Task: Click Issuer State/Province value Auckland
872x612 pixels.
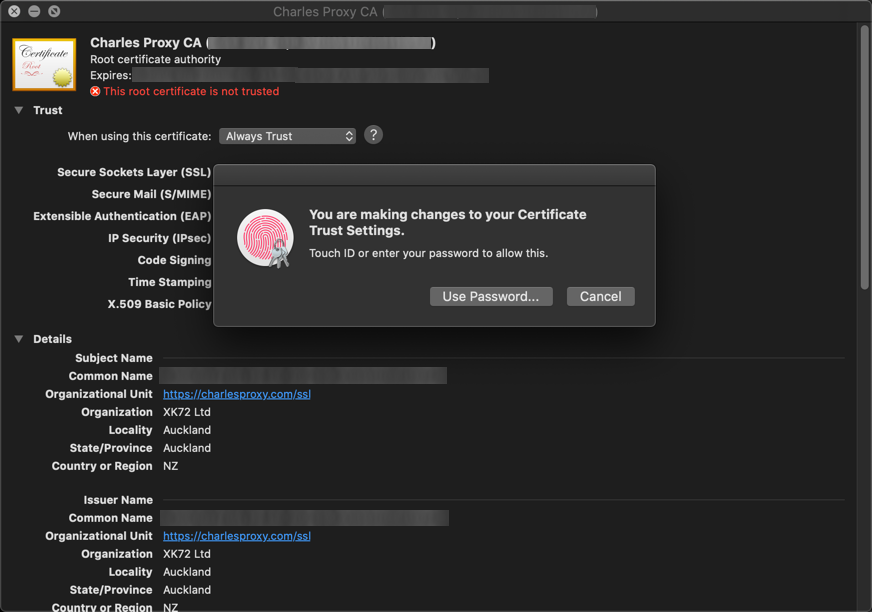Action: 187,590
